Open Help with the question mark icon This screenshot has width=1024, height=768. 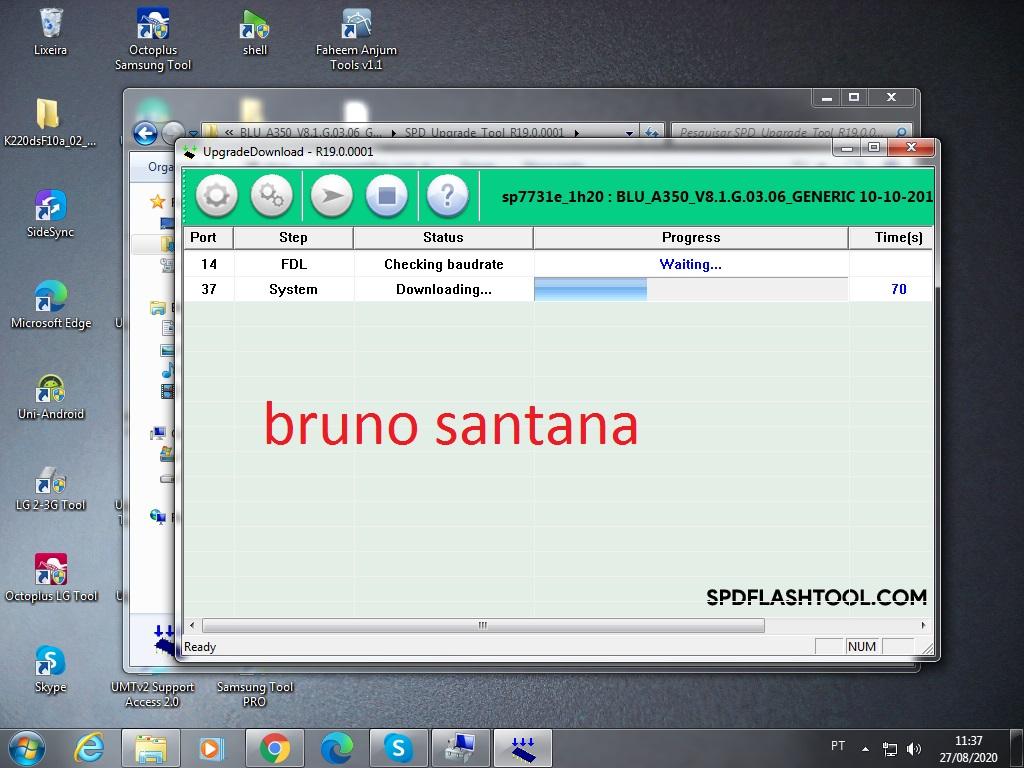(447, 195)
